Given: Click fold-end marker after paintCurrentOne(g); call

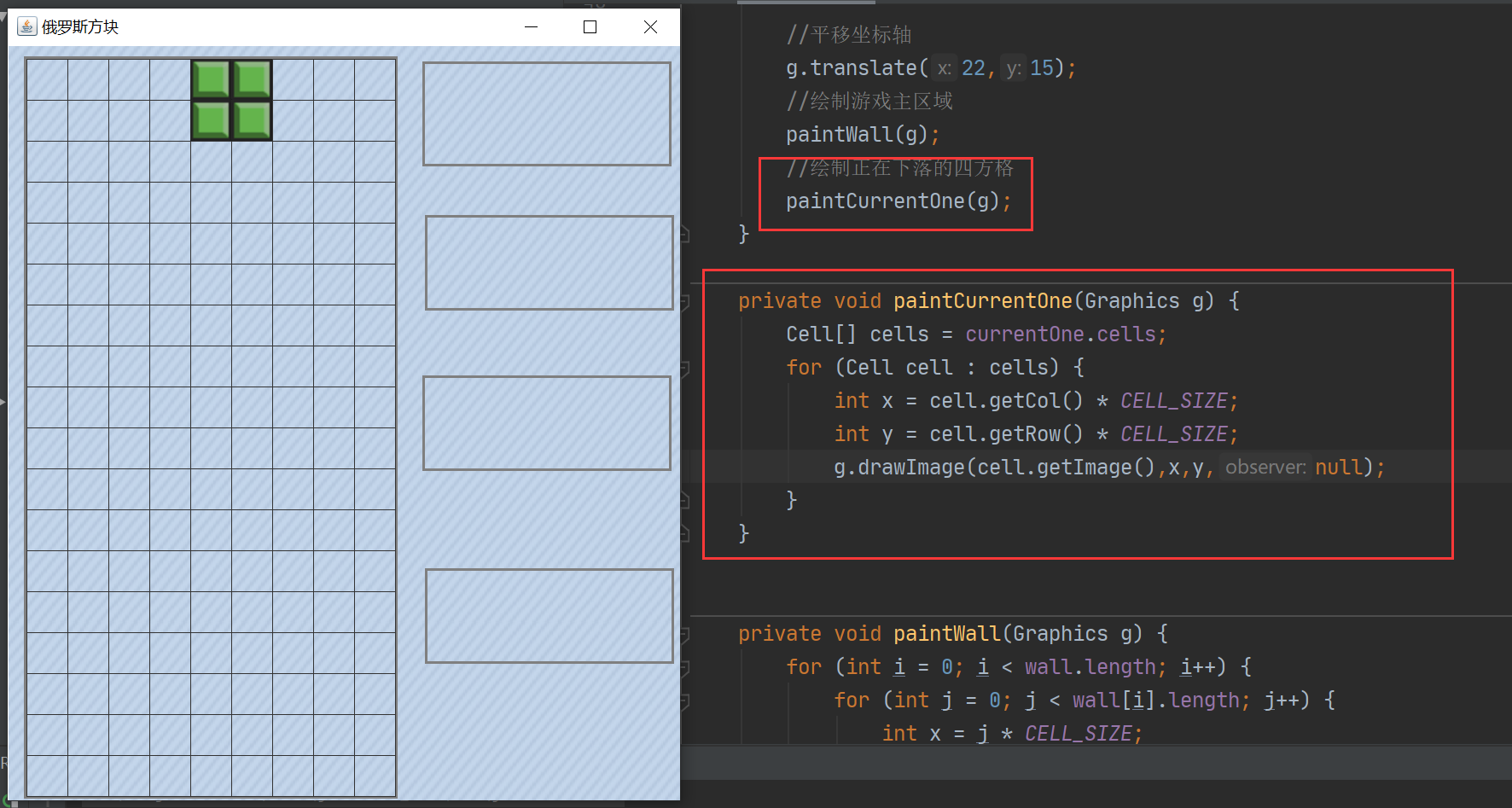Looking at the screenshot, I should point(684,234).
